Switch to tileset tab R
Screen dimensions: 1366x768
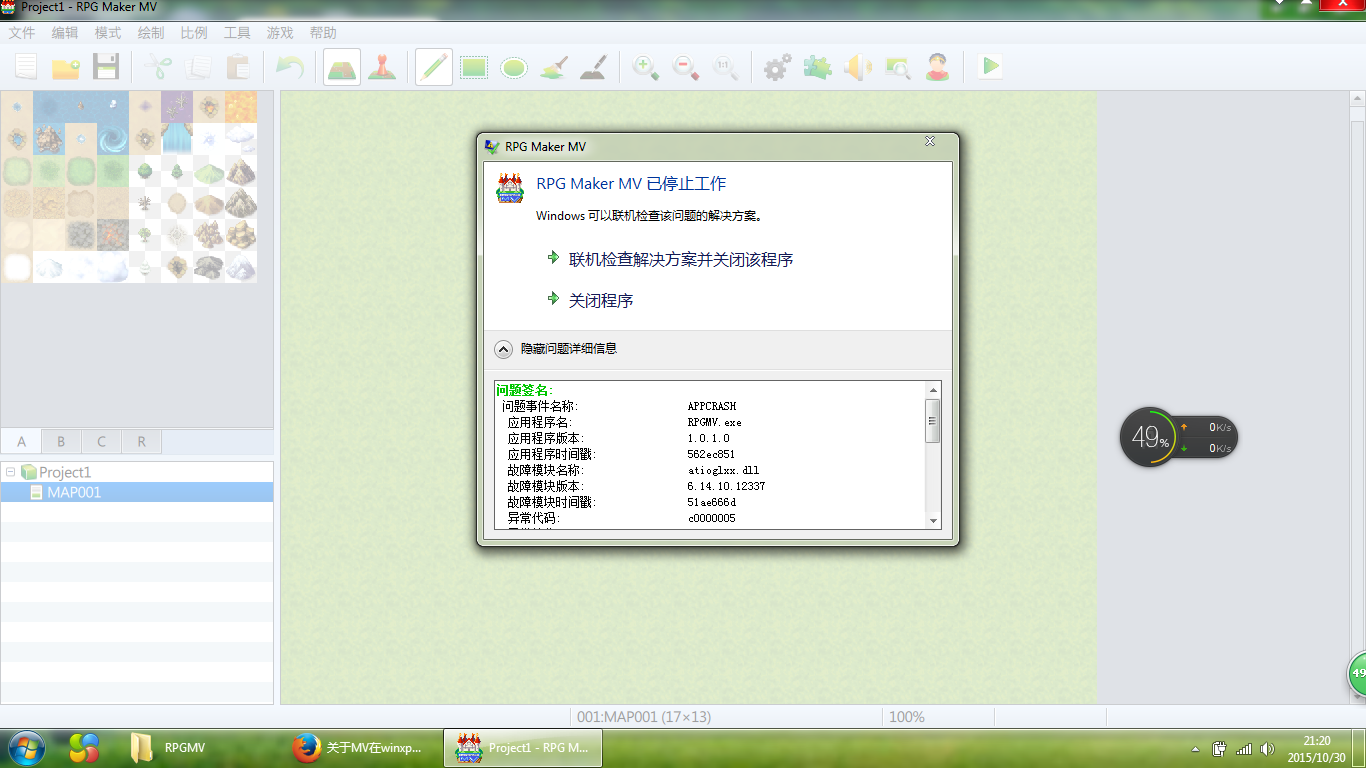click(x=141, y=441)
